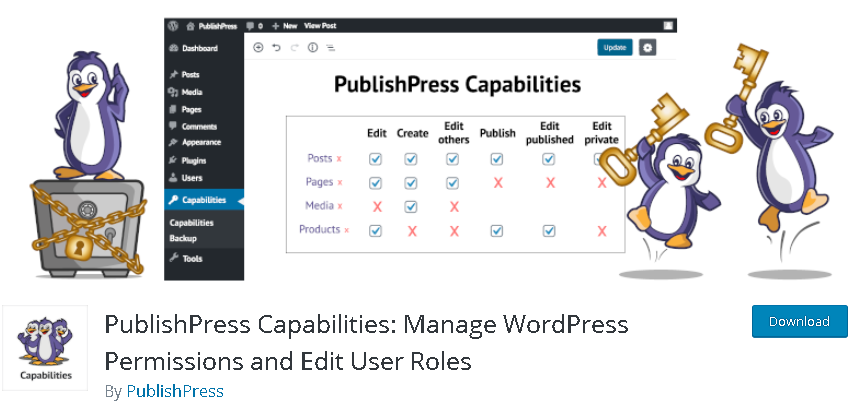Open the PublishPress site home in admin bar
Screen dimensions: 867x418
[212, 25]
